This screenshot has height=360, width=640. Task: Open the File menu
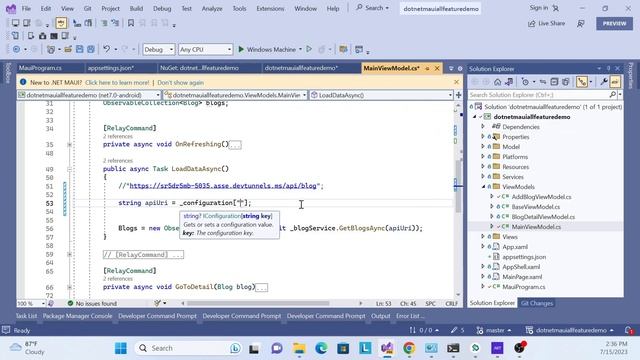tap(26, 8)
